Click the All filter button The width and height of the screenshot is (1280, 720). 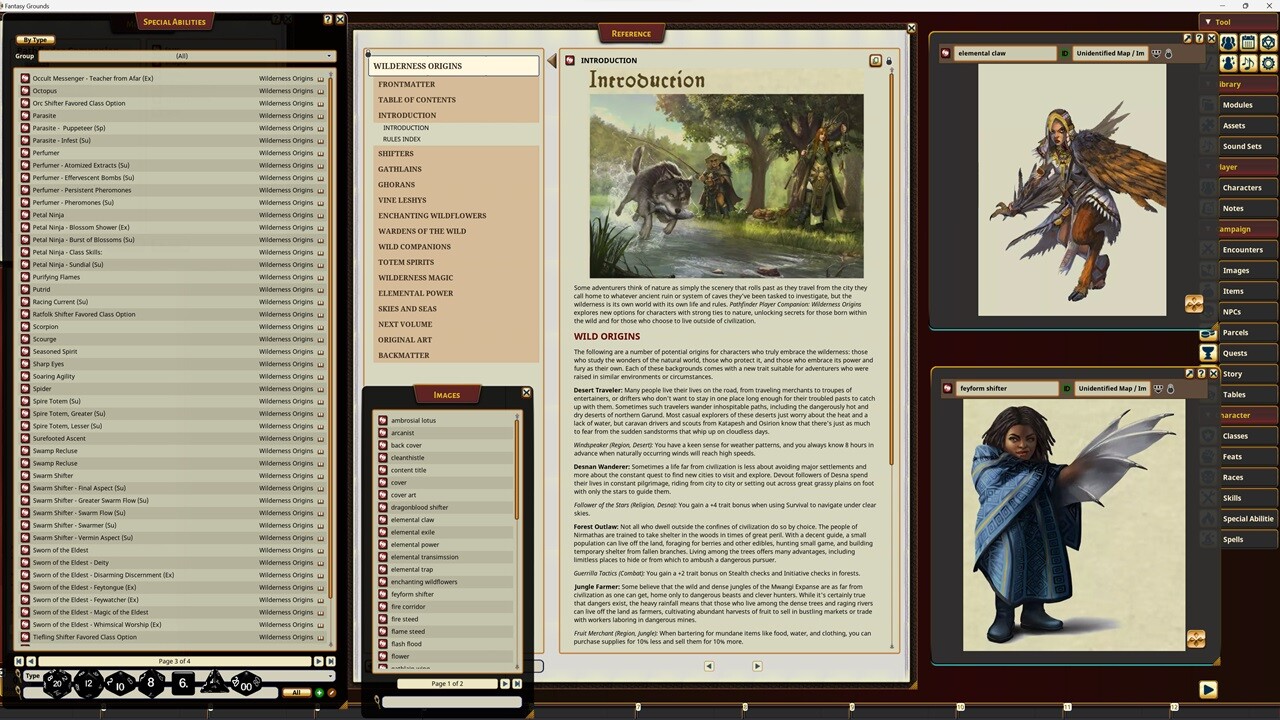296,692
